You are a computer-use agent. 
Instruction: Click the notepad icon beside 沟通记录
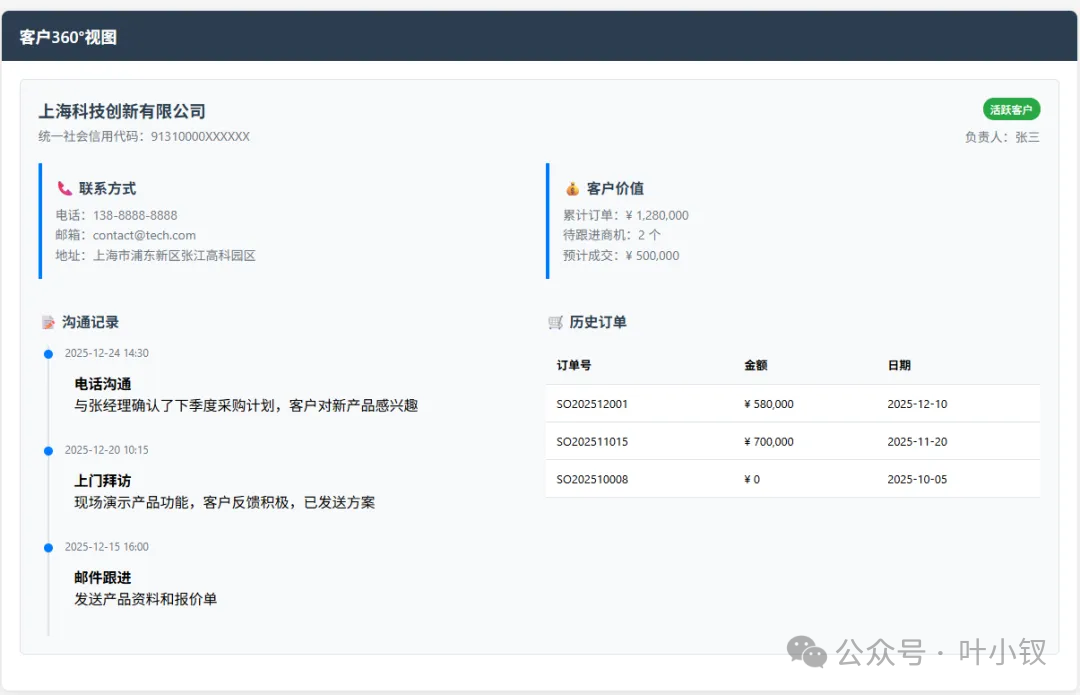click(x=48, y=322)
